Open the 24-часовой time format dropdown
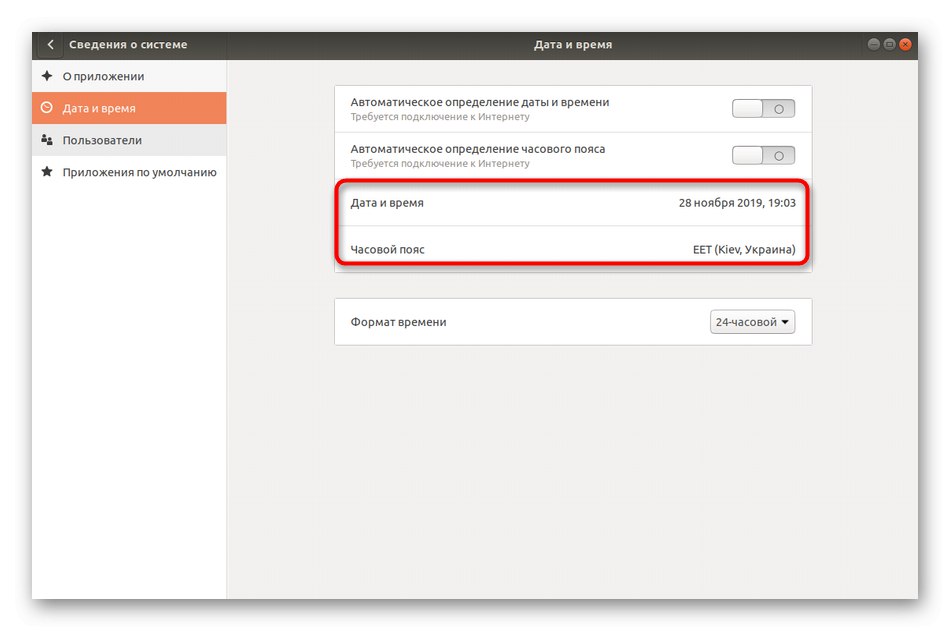Image resolution: width=950 pixels, height=631 pixels. [x=752, y=322]
